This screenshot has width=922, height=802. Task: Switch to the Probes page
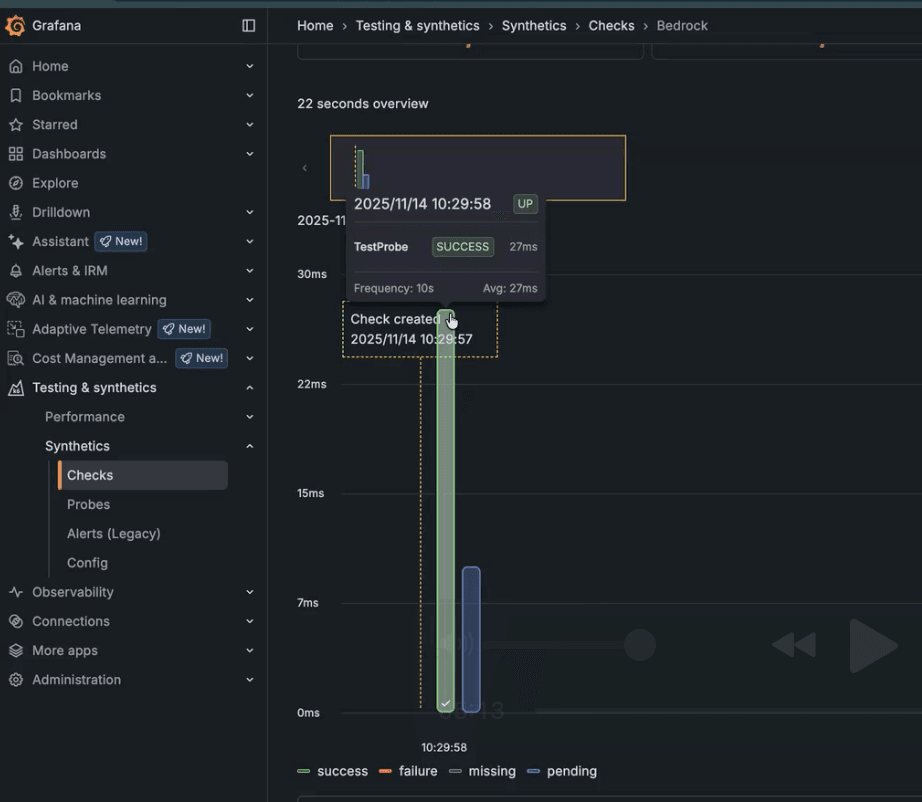pos(88,504)
